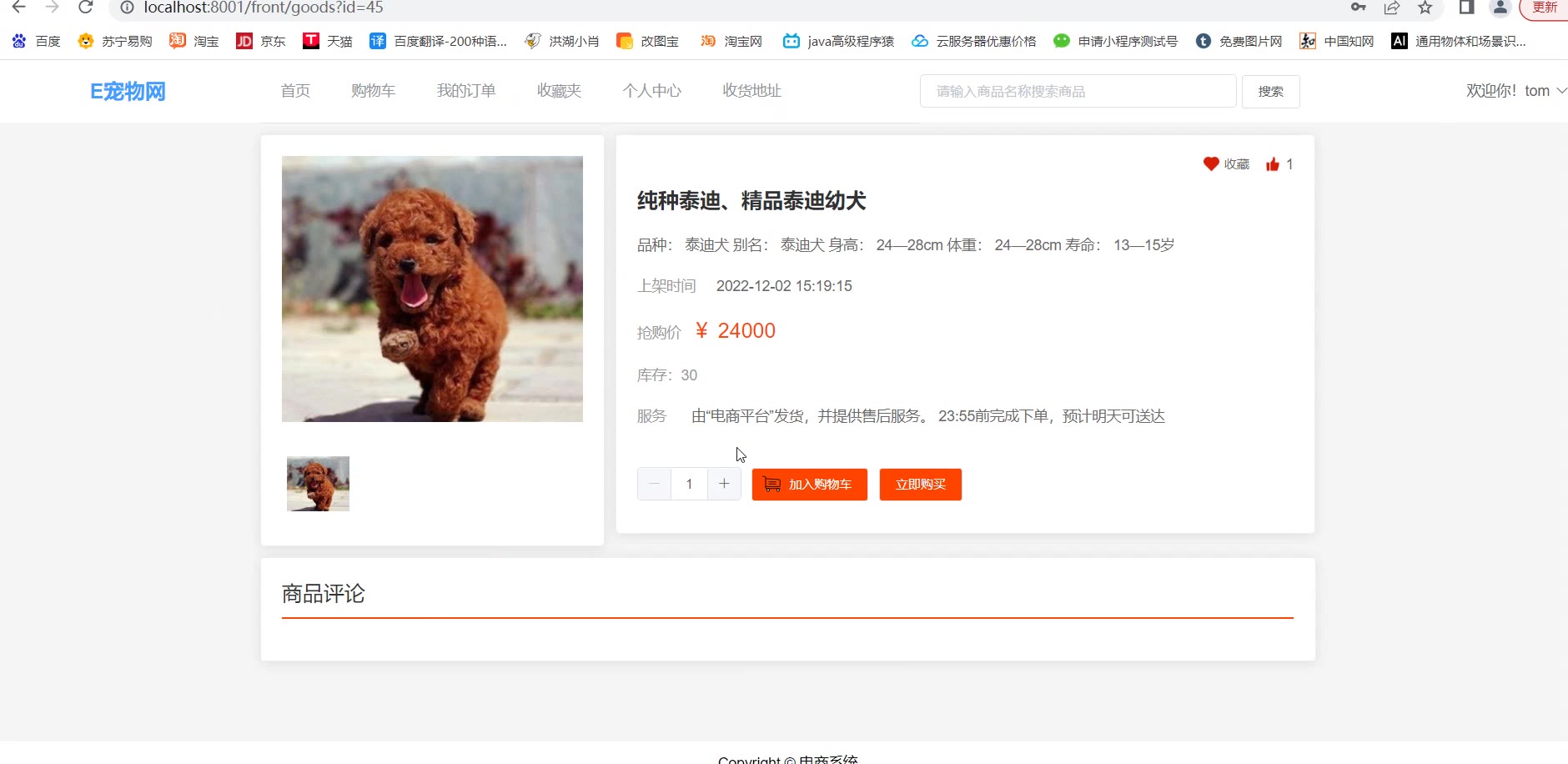The height and width of the screenshot is (764, 1568).
Task: Decrease quantity with minus button
Action: [x=654, y=484]
